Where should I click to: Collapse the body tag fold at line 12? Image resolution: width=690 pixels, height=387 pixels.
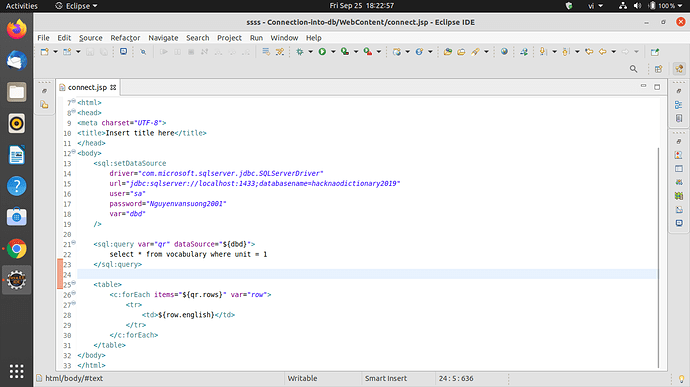click(x=74, y=152)
